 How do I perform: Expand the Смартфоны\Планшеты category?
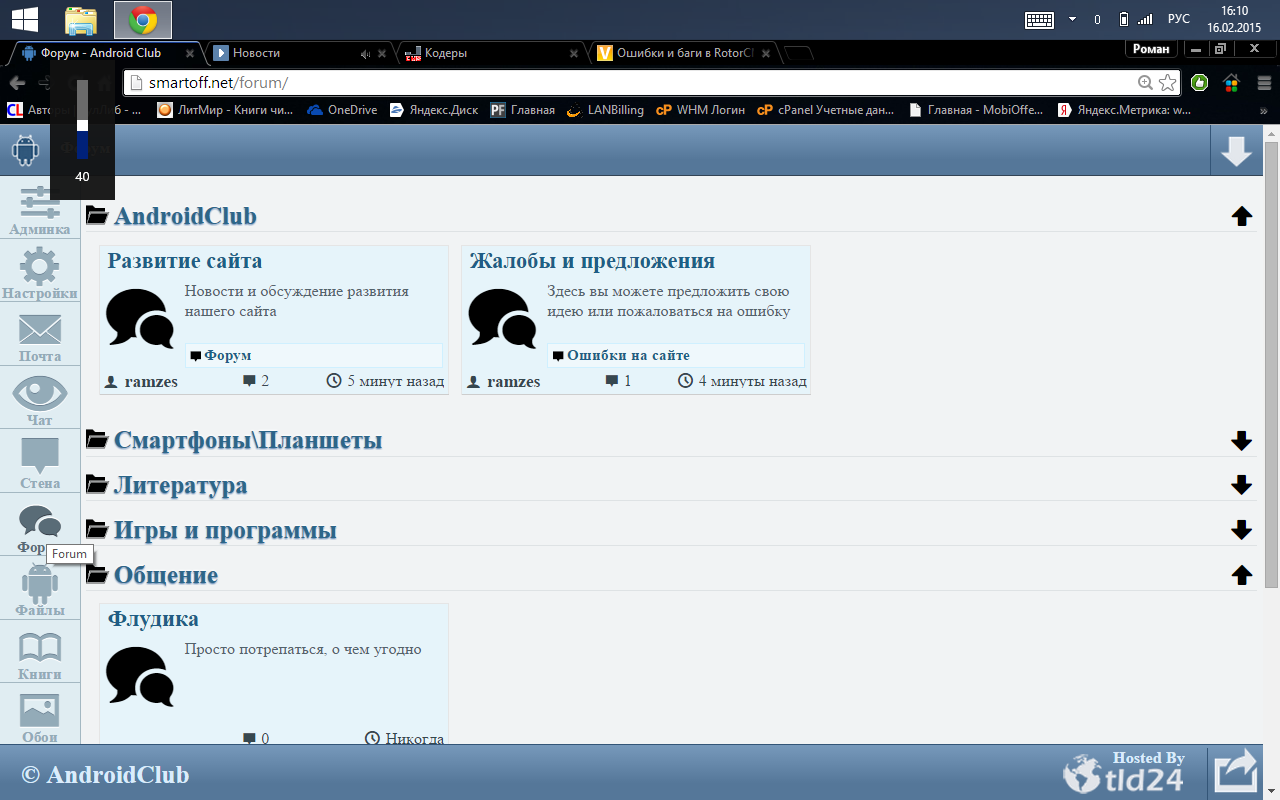point(1241,441)
